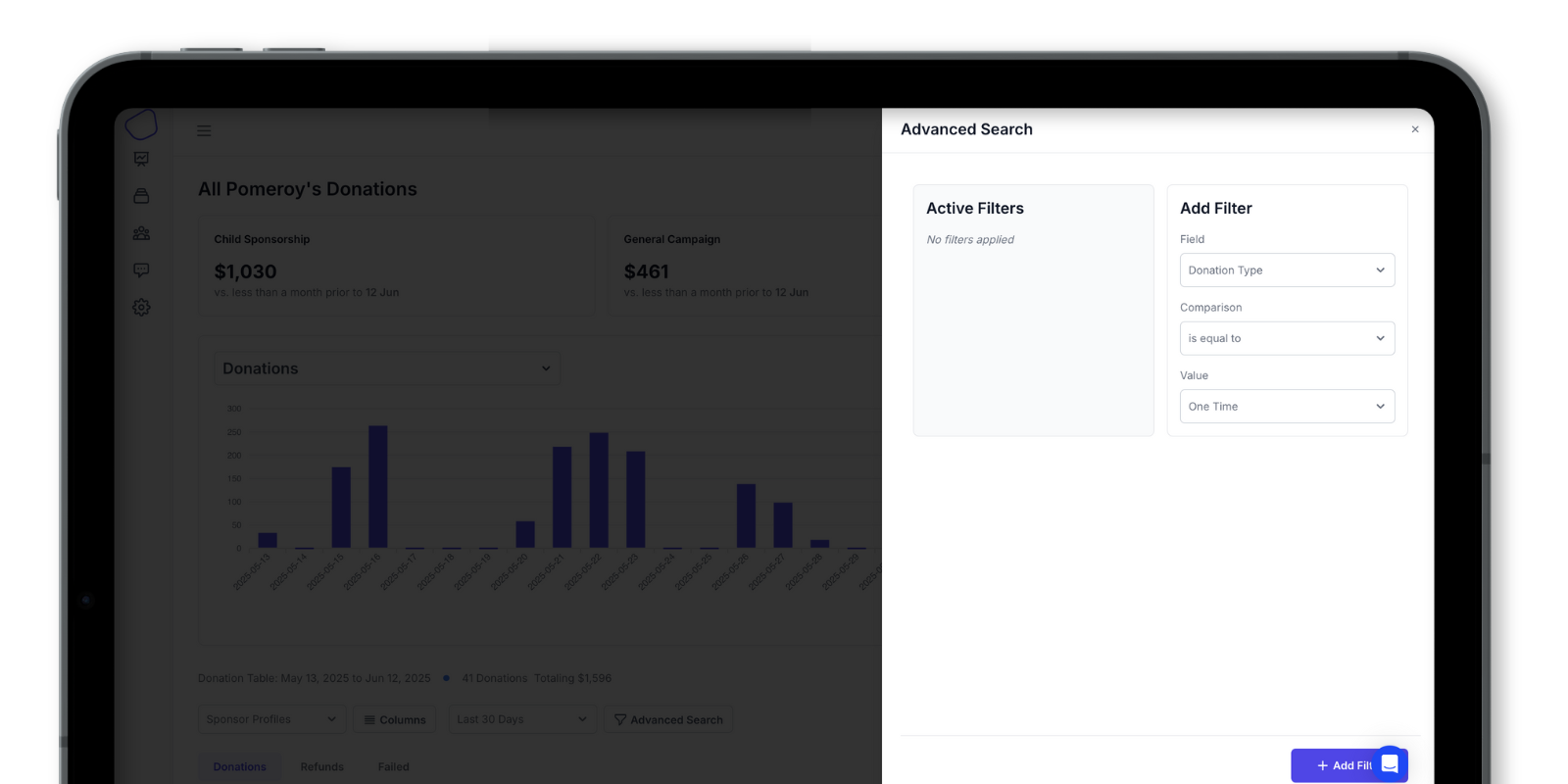Open the donations box icon in sidebar
Screen dimensions: 1568x784
click(141, 196)
